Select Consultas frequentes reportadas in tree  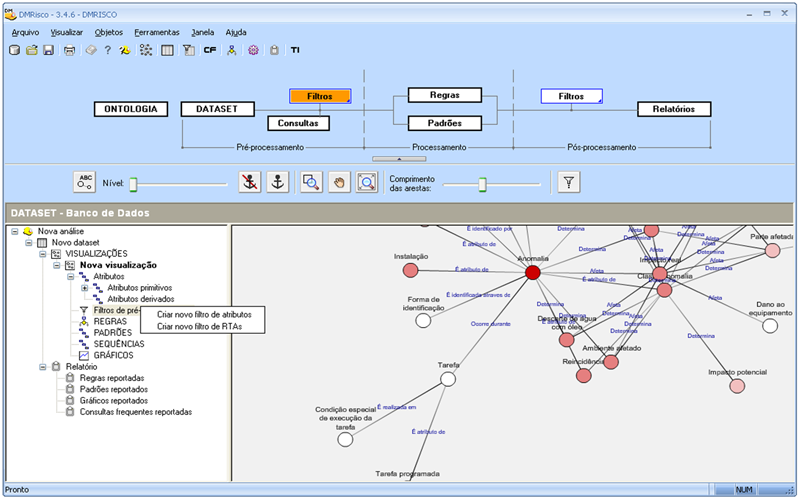[136, 412]
